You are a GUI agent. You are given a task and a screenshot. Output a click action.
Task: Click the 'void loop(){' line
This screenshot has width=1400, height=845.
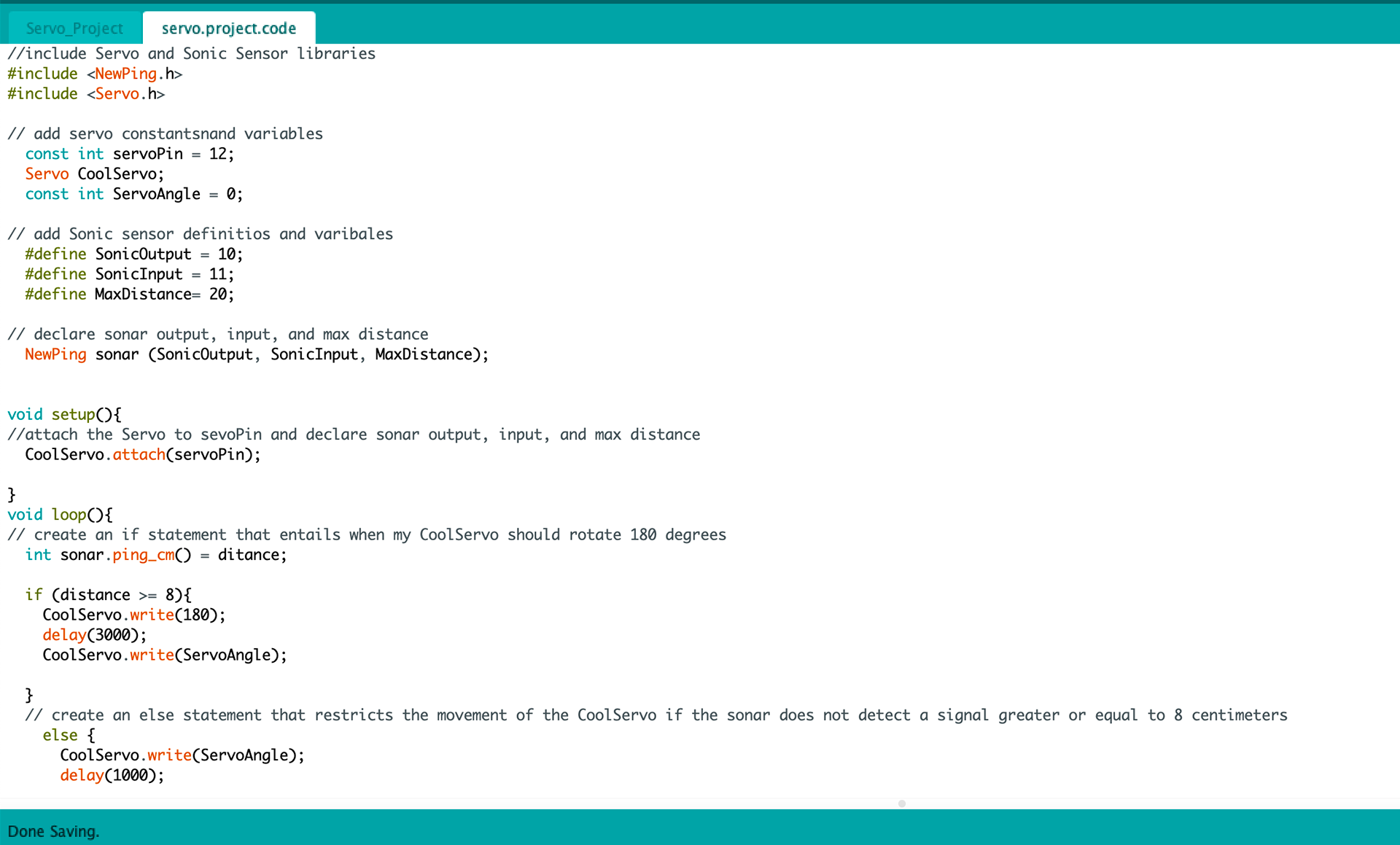(x=61, y=515)
